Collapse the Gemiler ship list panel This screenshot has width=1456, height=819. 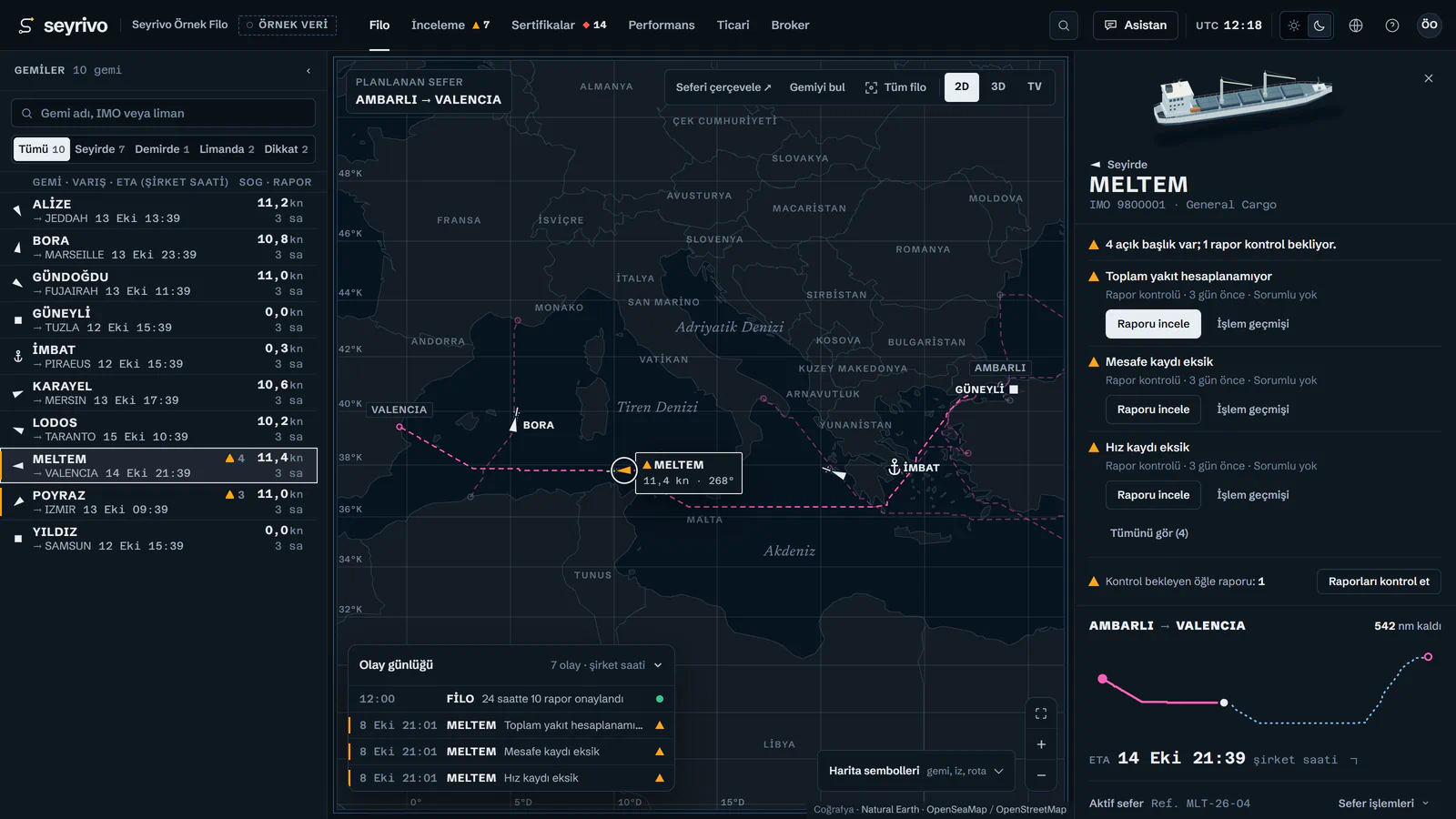coord(308,70)
